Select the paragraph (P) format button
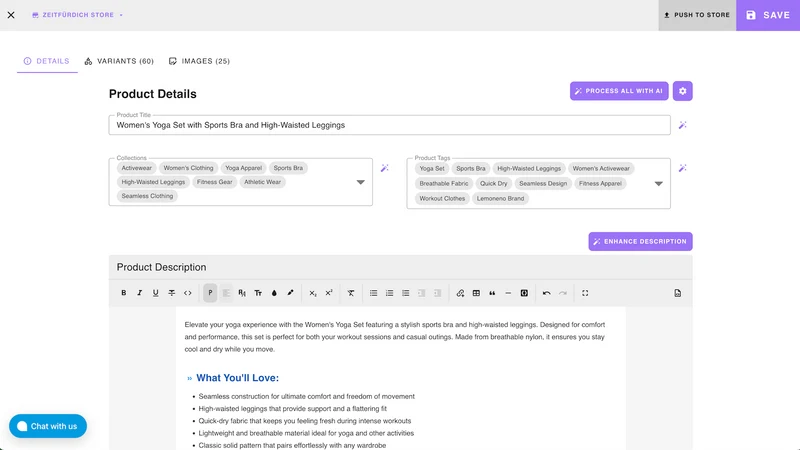This screenshot has width=800, height=450. point(210,293)
